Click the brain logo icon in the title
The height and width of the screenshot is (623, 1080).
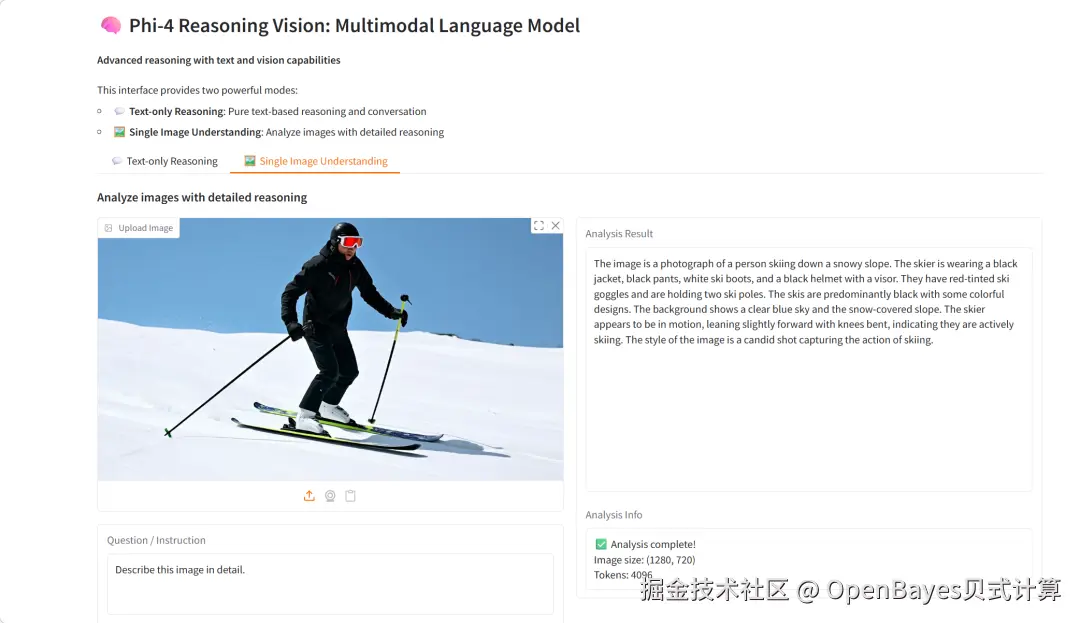(x=111, y=25)
